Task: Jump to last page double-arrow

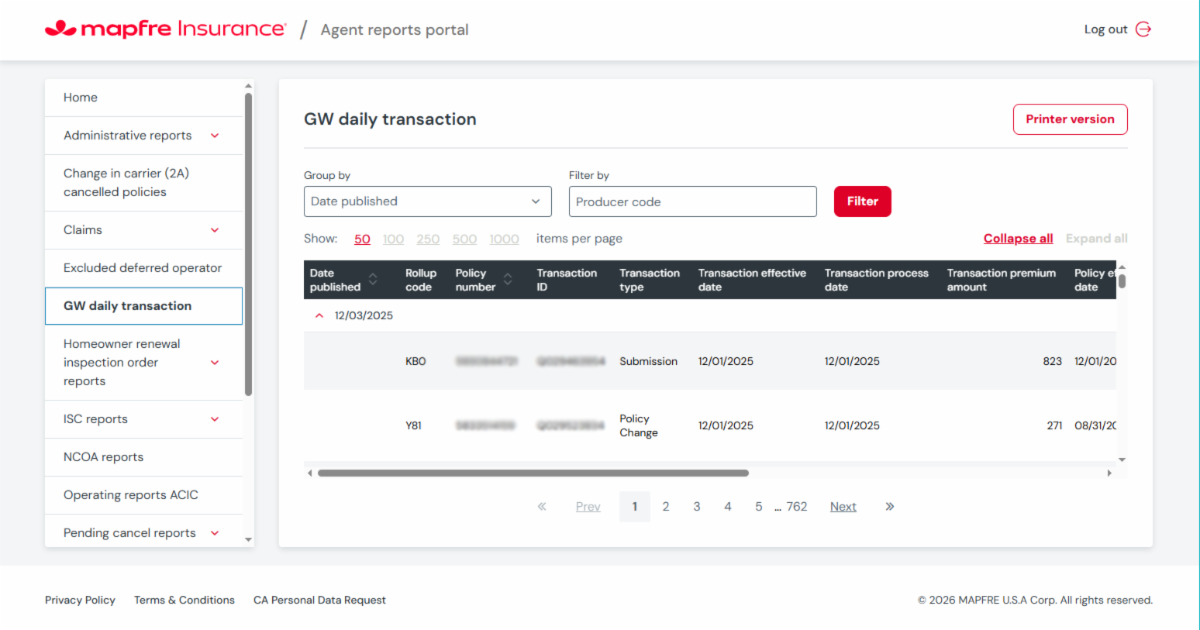Action: pyautogui.click(x=889, y=506)
